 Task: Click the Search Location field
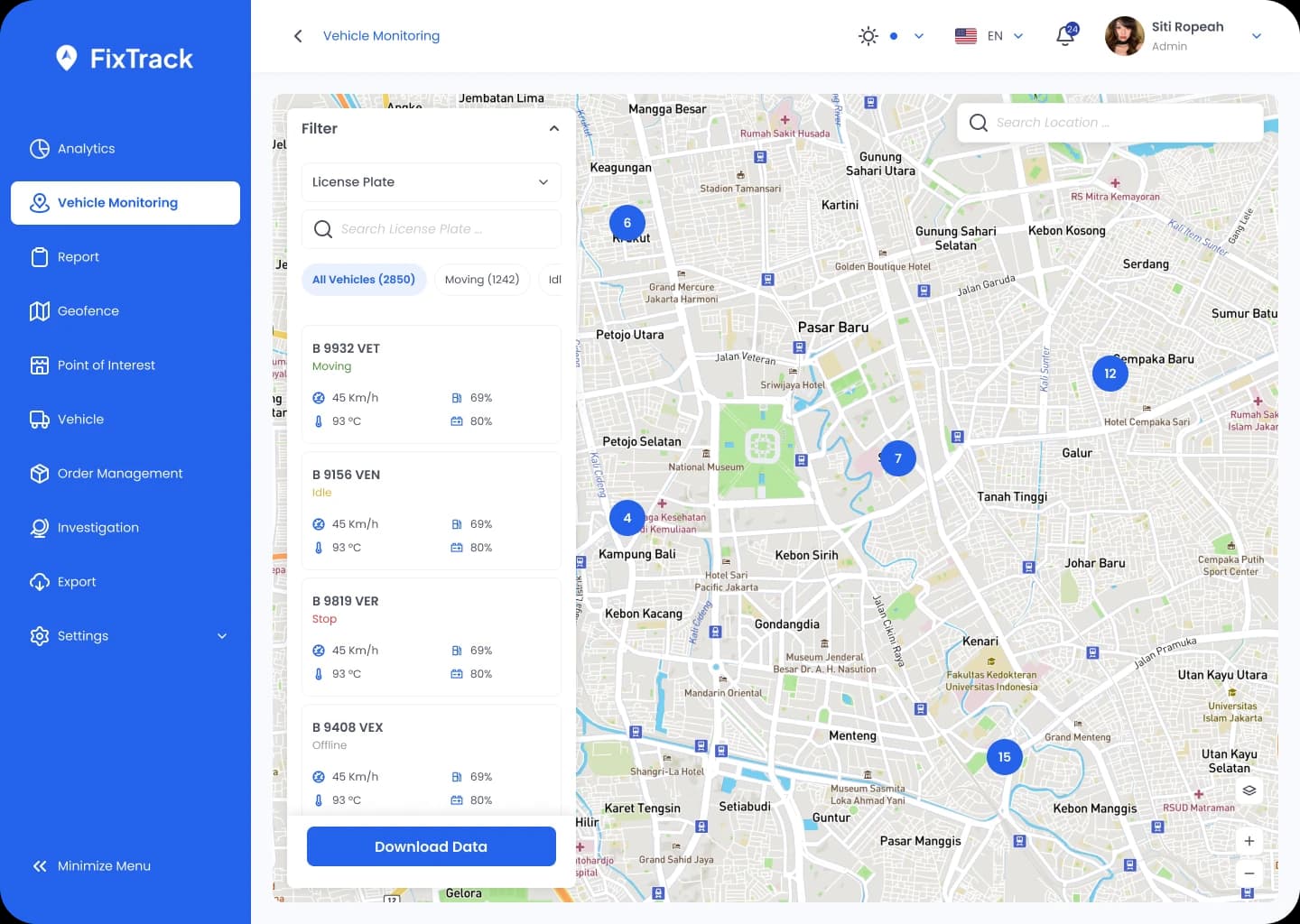[x=1110, y=123]
